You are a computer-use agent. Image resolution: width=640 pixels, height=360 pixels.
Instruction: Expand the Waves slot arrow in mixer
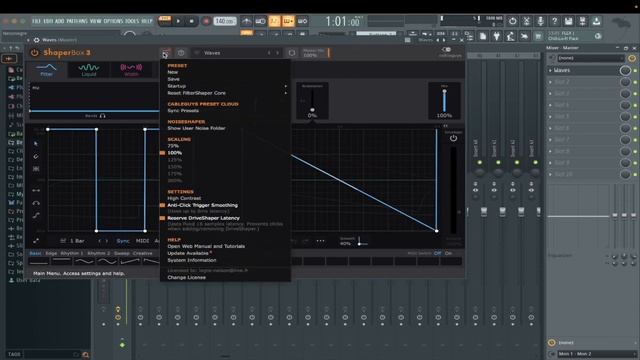point(550,71)
